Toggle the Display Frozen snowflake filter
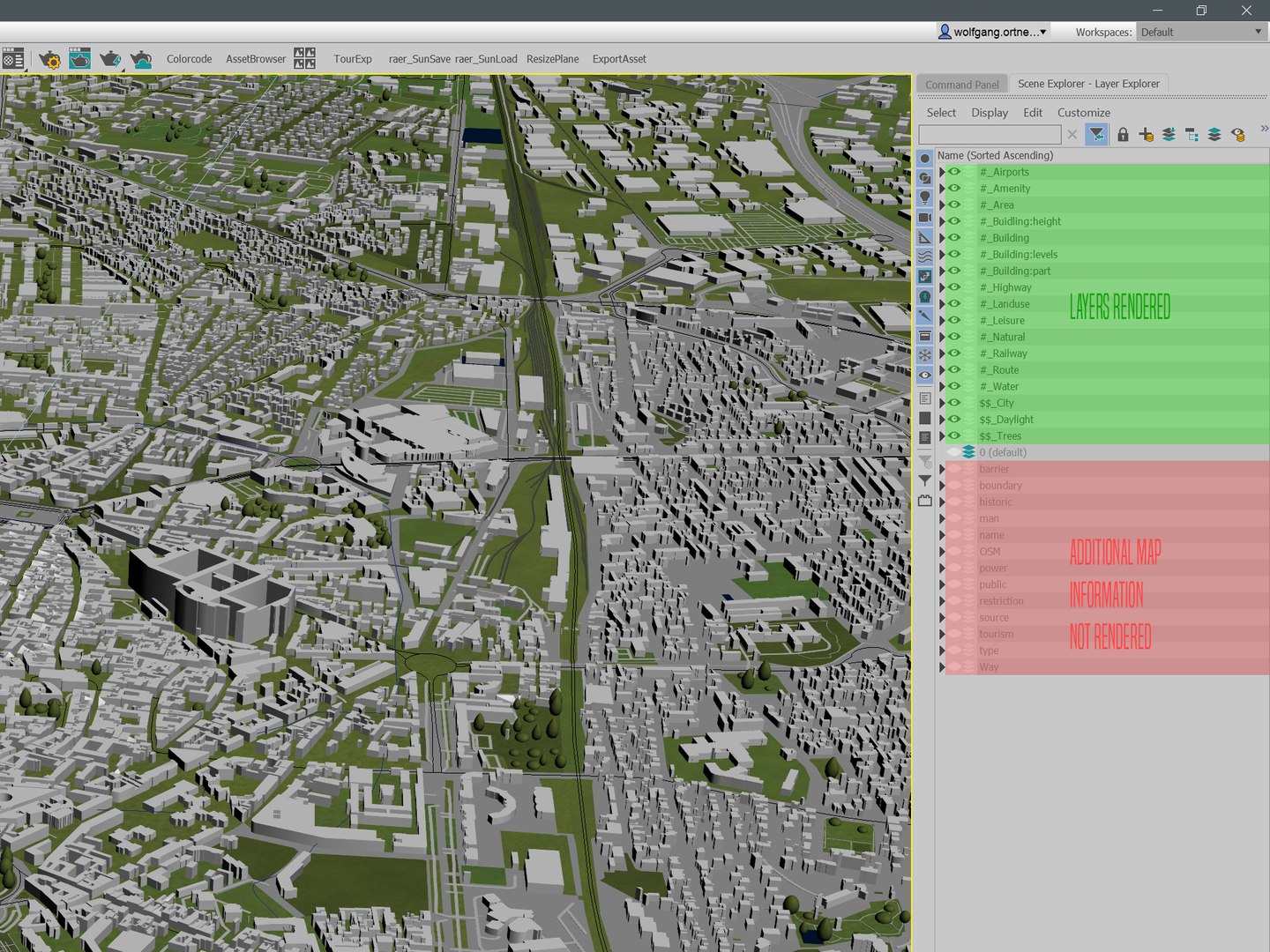 tap(924, 355)
